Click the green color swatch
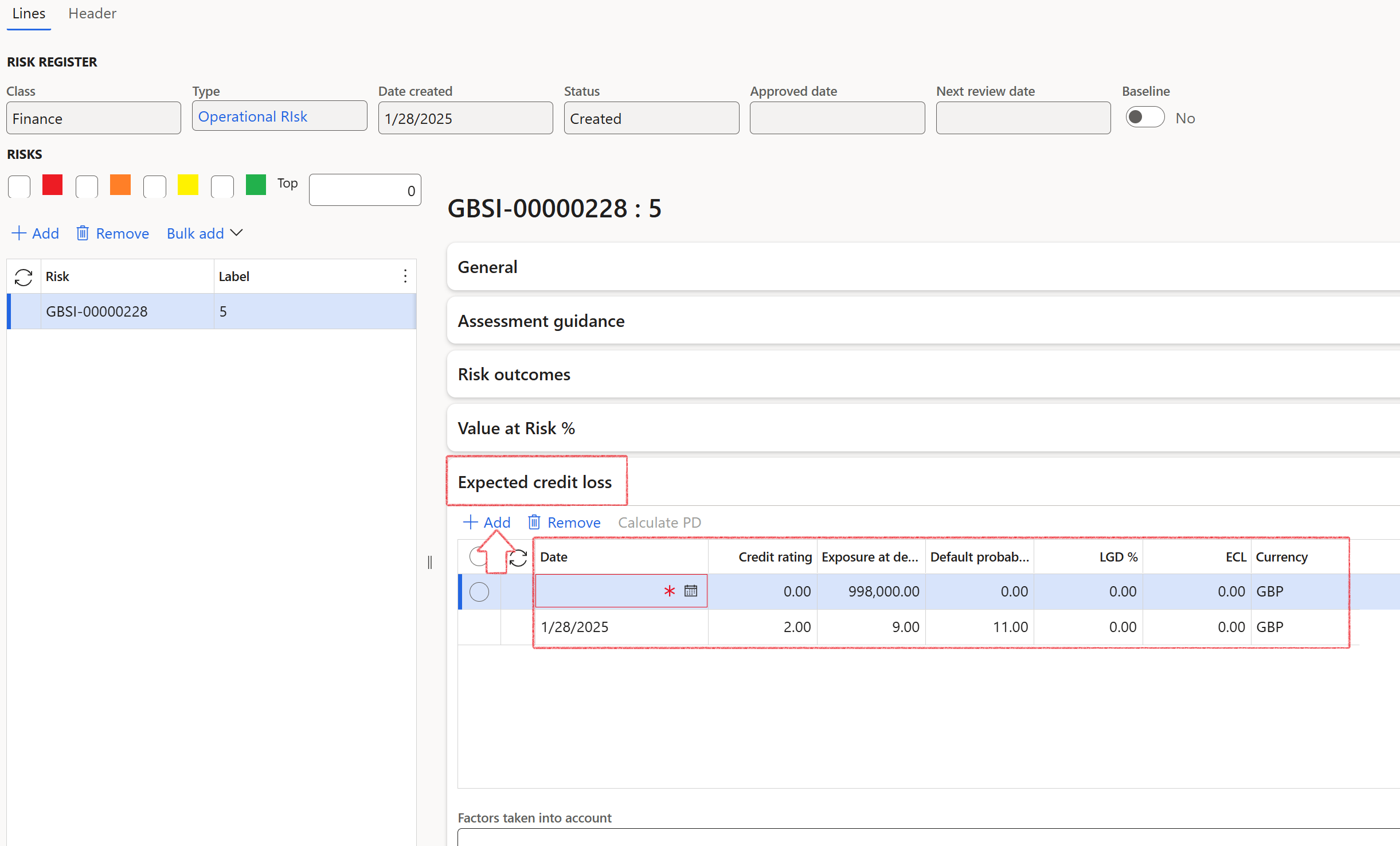The height and width of the screenshot is (846, 1400). [x=256, y=185]
